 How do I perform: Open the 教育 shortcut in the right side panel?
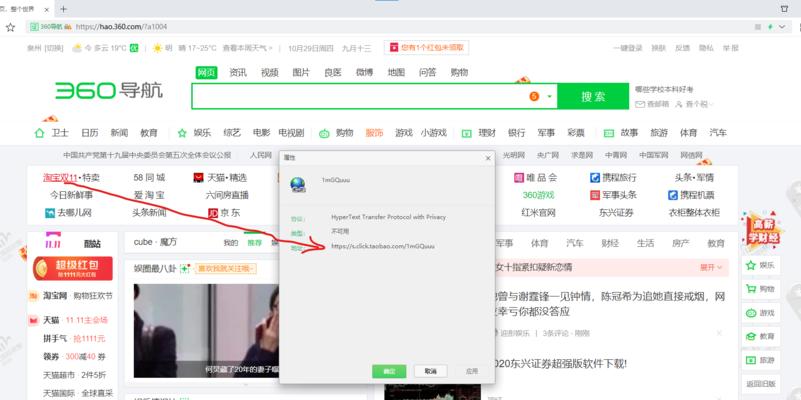click(761, 336)
